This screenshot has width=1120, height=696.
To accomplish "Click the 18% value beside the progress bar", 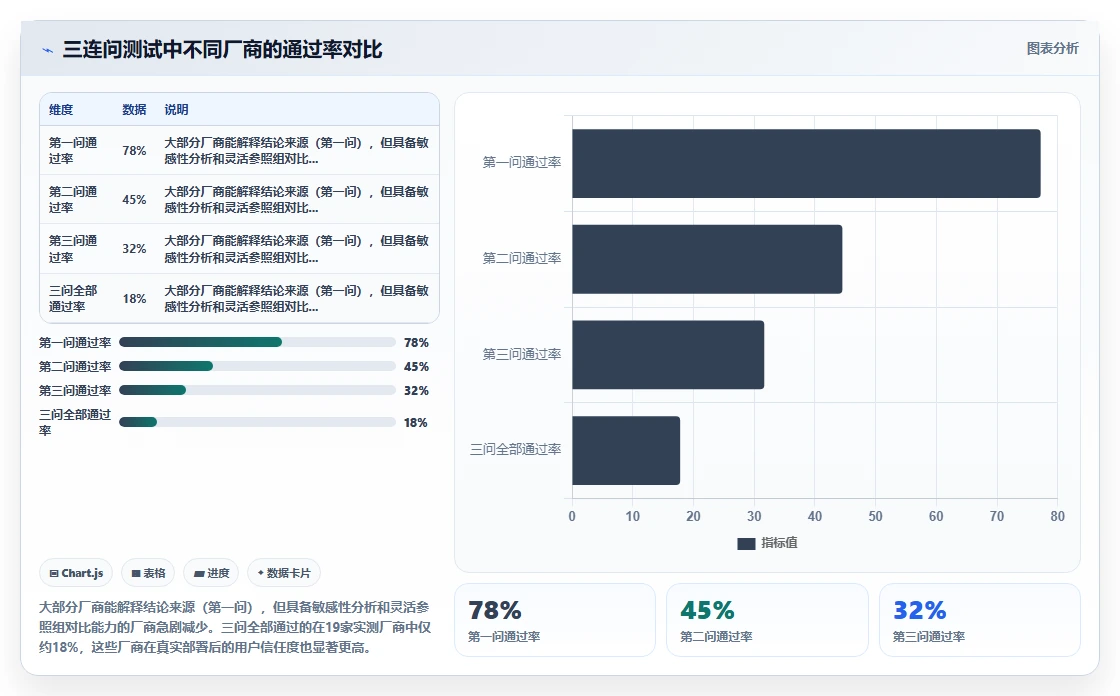I will tap(416, 423).
